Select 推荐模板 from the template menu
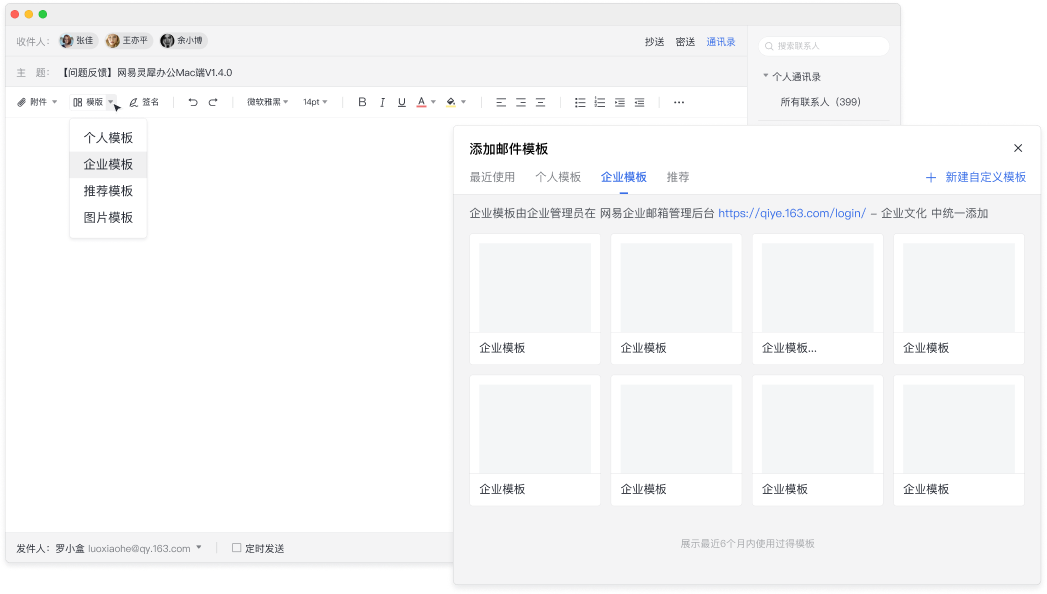The image size is (1047, 594). coord(108,191)
